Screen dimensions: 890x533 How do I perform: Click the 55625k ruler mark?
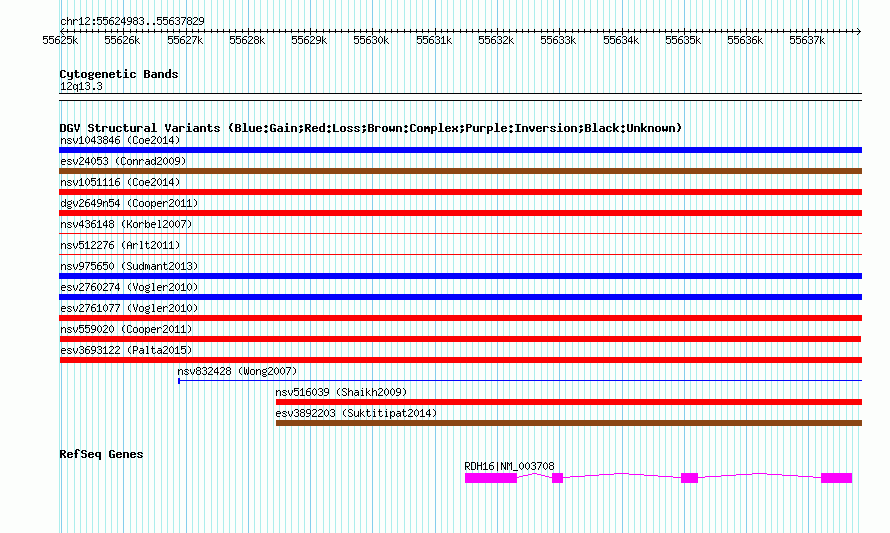[60, 40]
